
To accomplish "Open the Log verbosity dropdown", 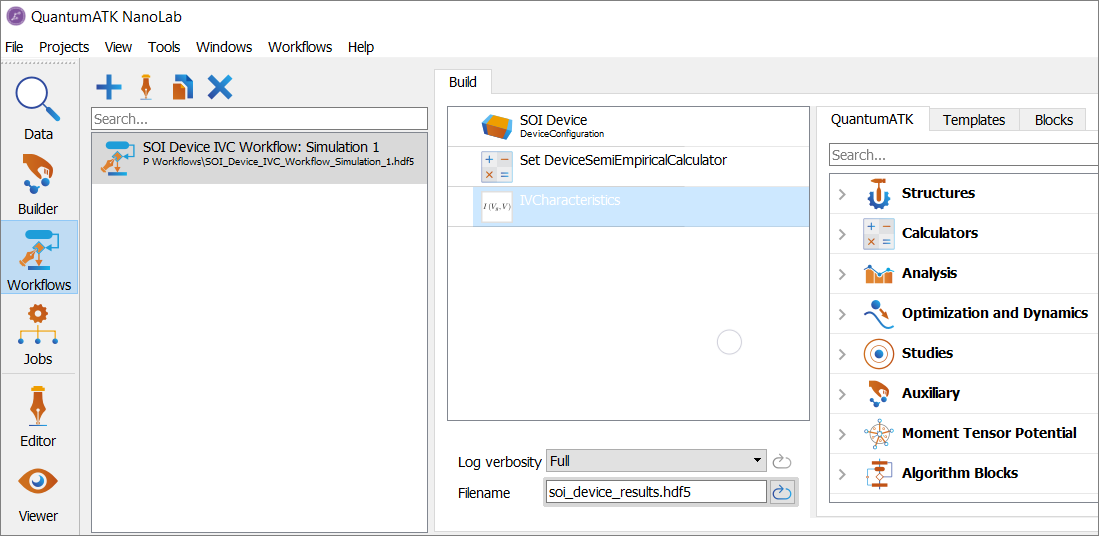I will [x=656, y=461].
